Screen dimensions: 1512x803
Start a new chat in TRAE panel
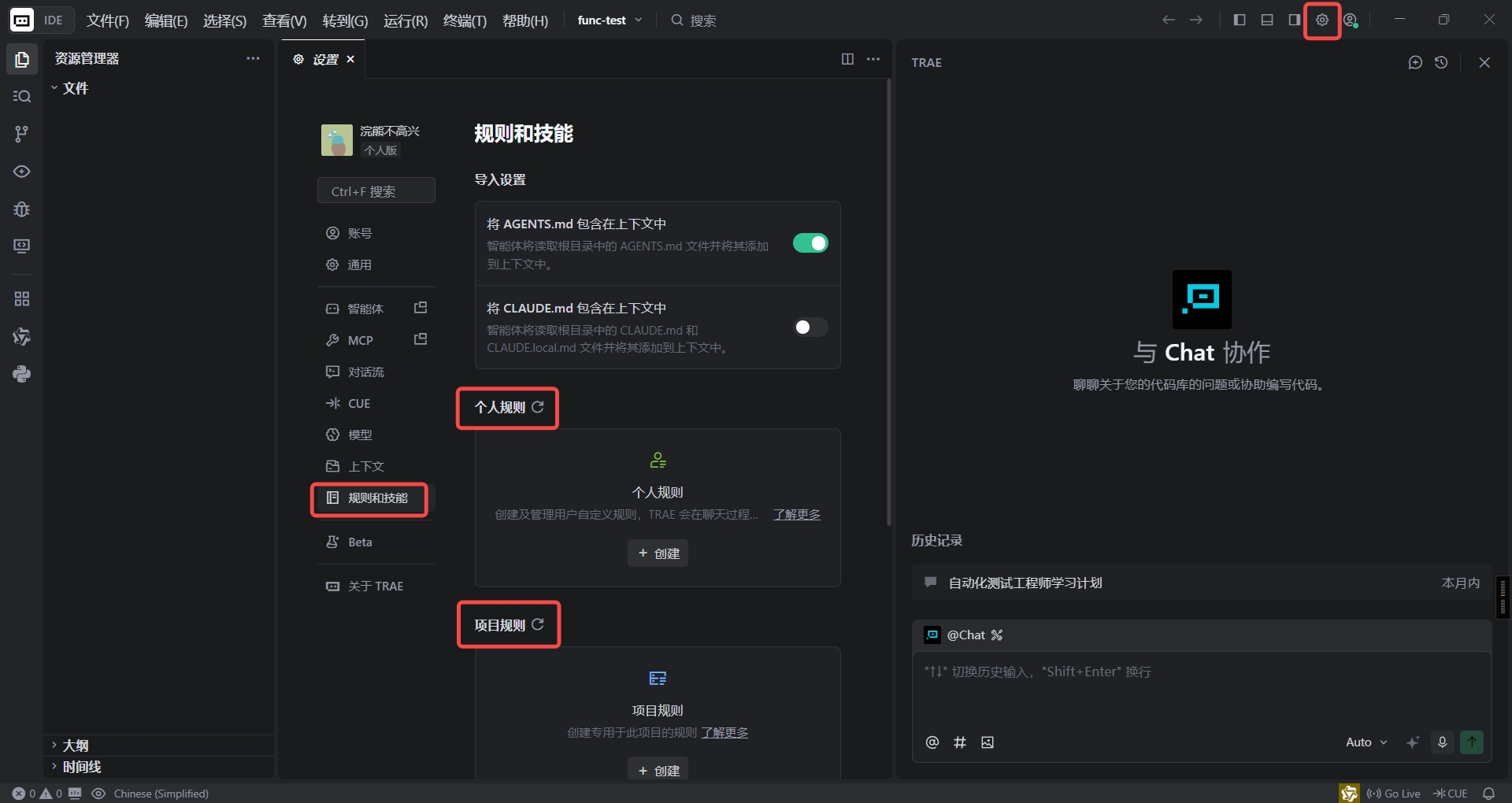(1415, 63)
